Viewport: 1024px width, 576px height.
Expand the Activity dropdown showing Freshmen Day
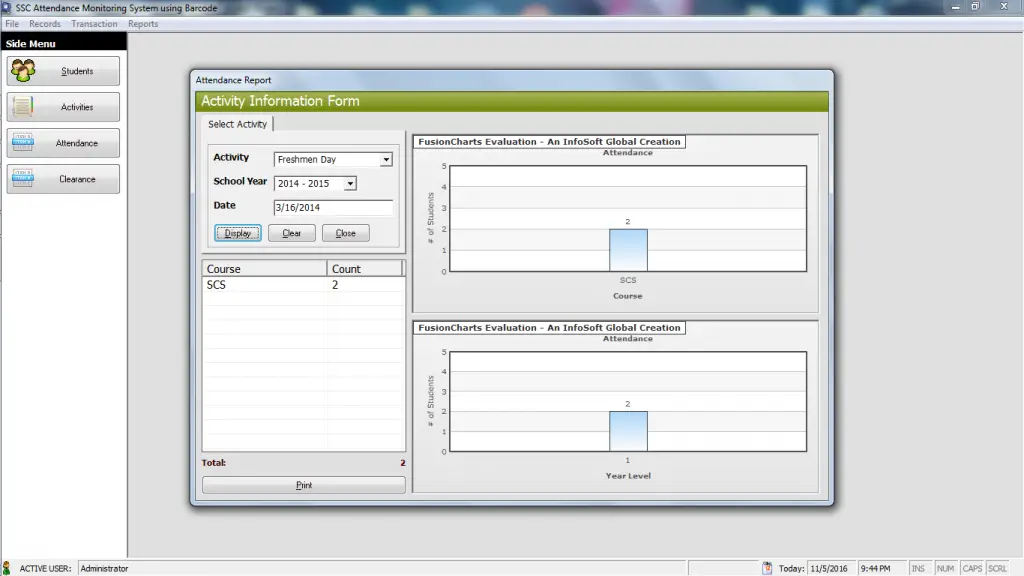point(386,159)
